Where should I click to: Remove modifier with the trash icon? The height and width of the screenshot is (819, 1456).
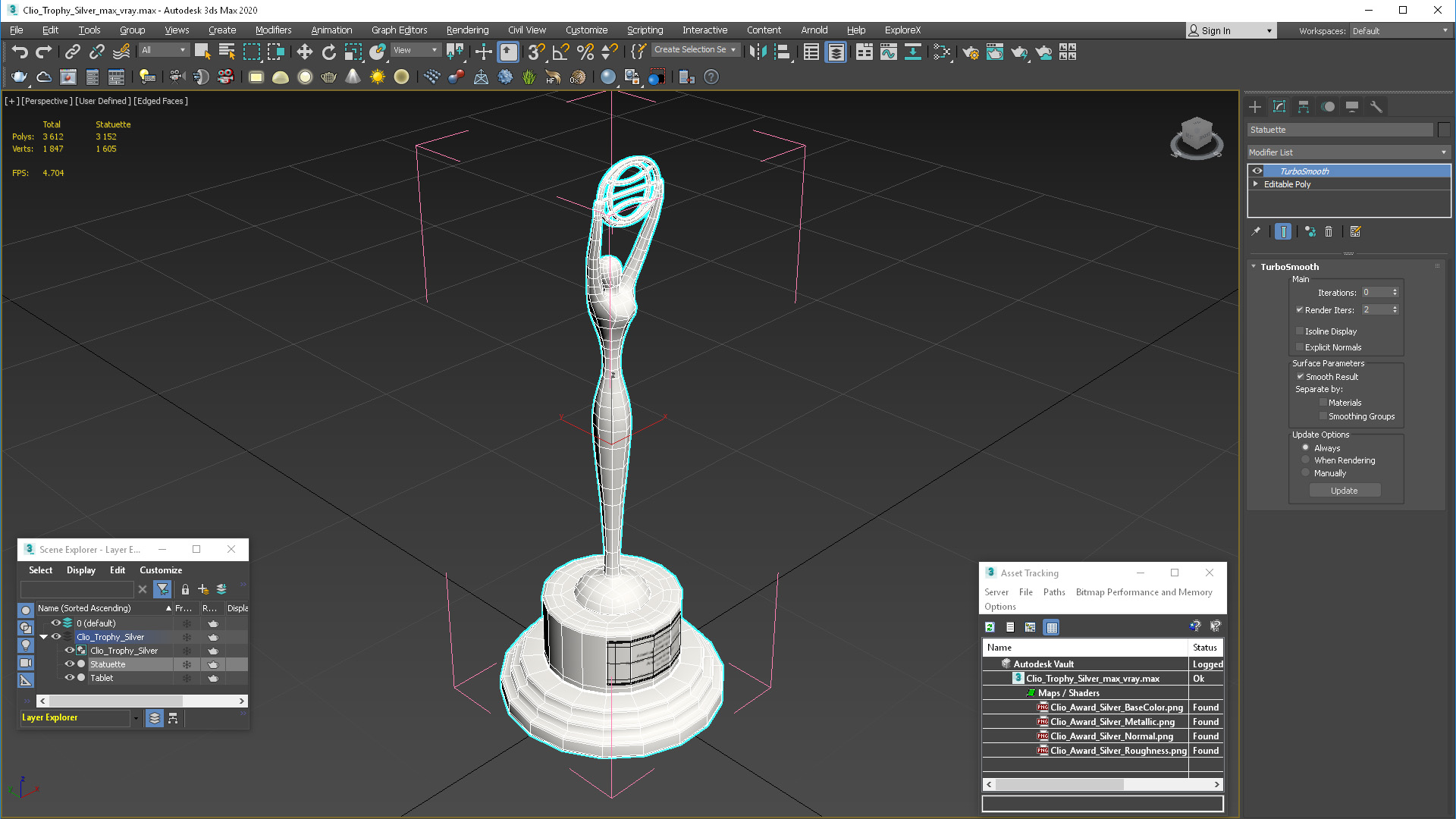pos(1328,231)
